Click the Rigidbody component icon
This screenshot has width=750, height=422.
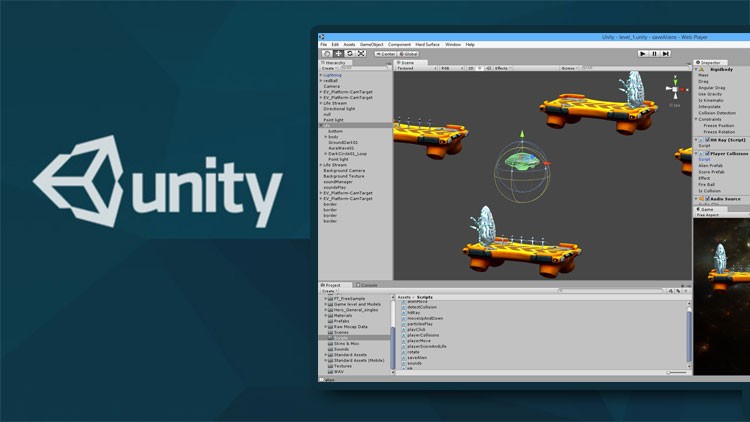pos(702,69)
